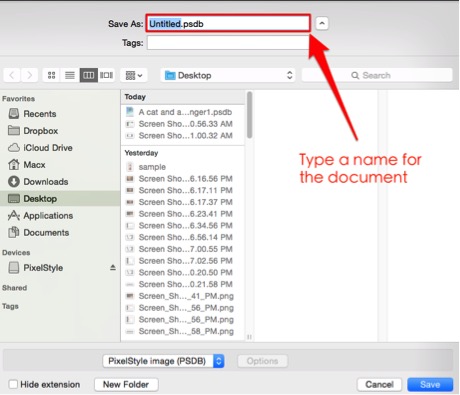
Task: Select 'Screen Sho...6.17.37 PM' file
Action: tap(183, 202)
